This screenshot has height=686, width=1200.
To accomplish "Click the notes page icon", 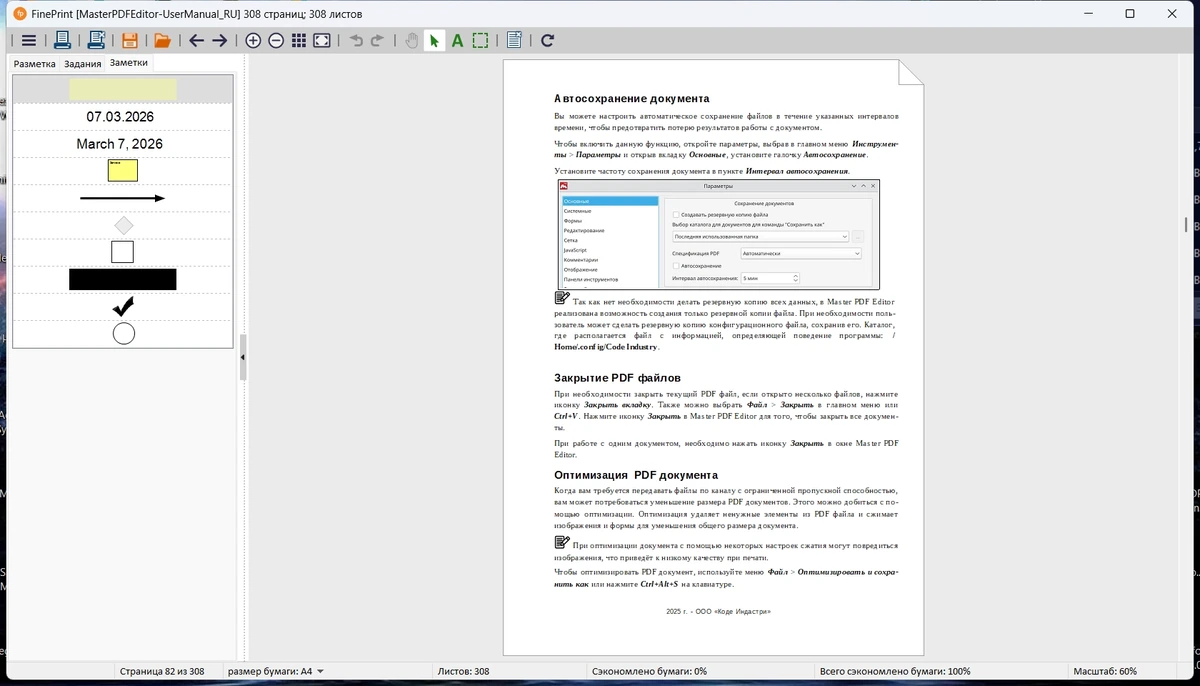I will click(x=514, y=41).
